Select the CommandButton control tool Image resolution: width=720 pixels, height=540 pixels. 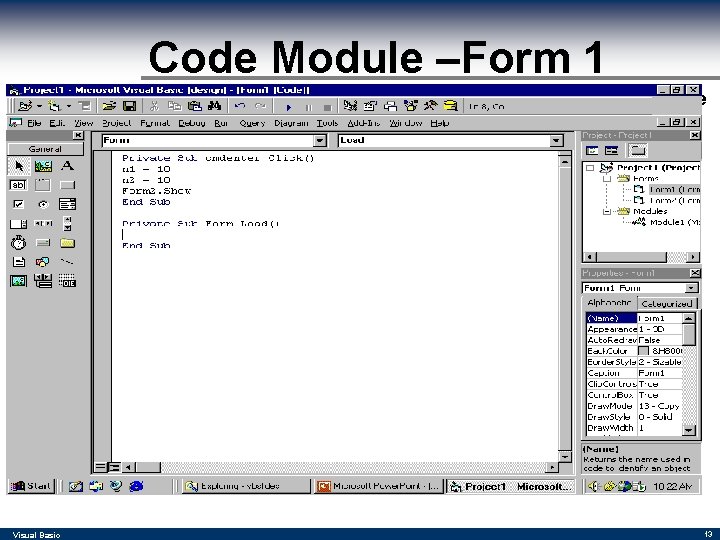[67, 185]
